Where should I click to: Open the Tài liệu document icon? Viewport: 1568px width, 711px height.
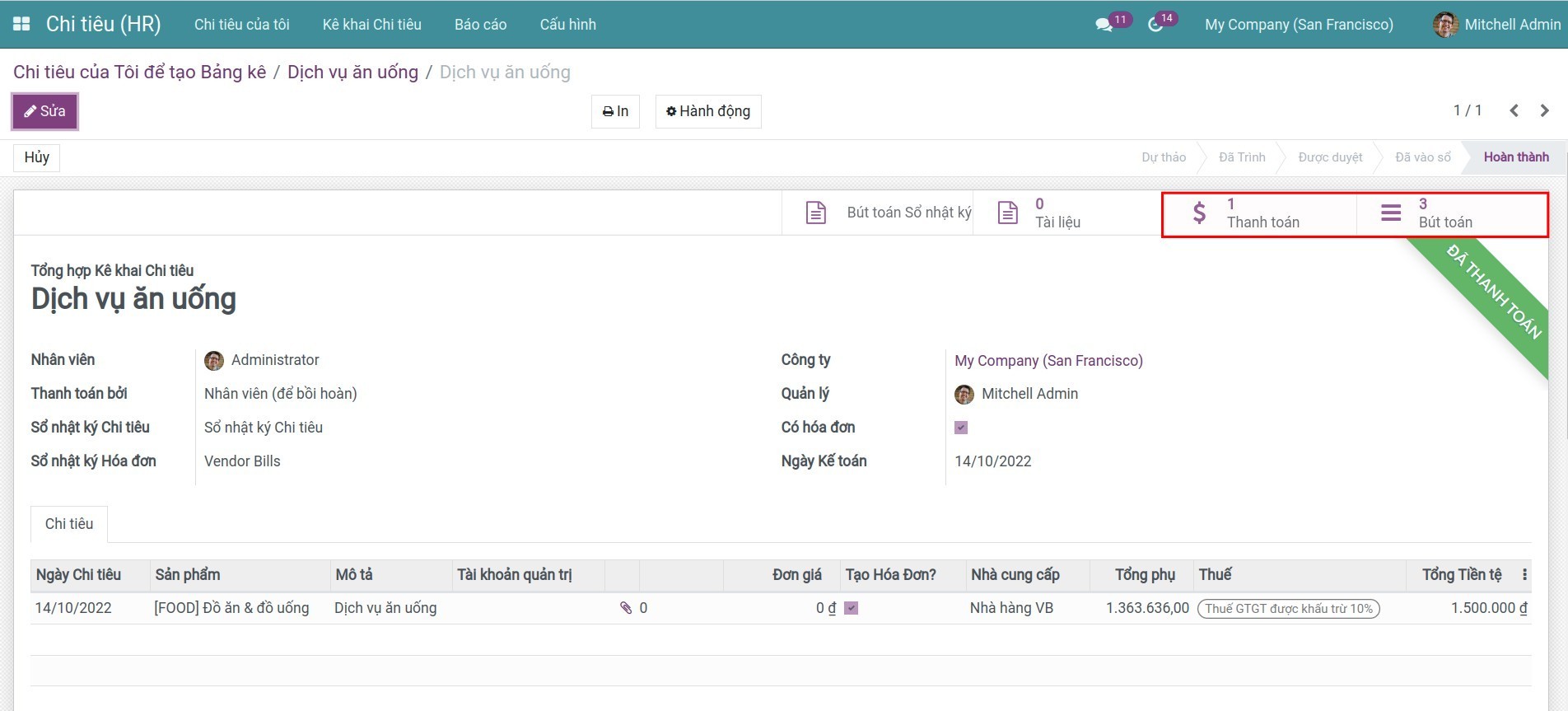(1007, 213)
